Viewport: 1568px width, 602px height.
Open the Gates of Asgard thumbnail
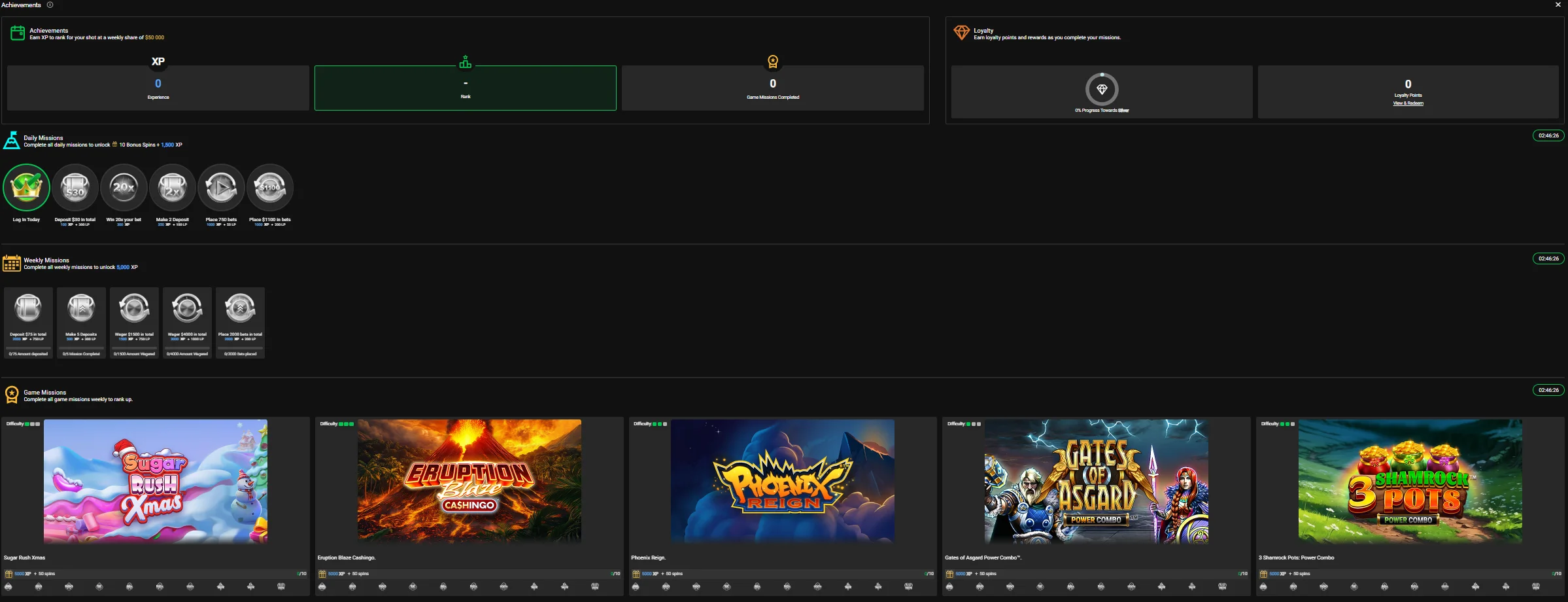coord(1097,481)
